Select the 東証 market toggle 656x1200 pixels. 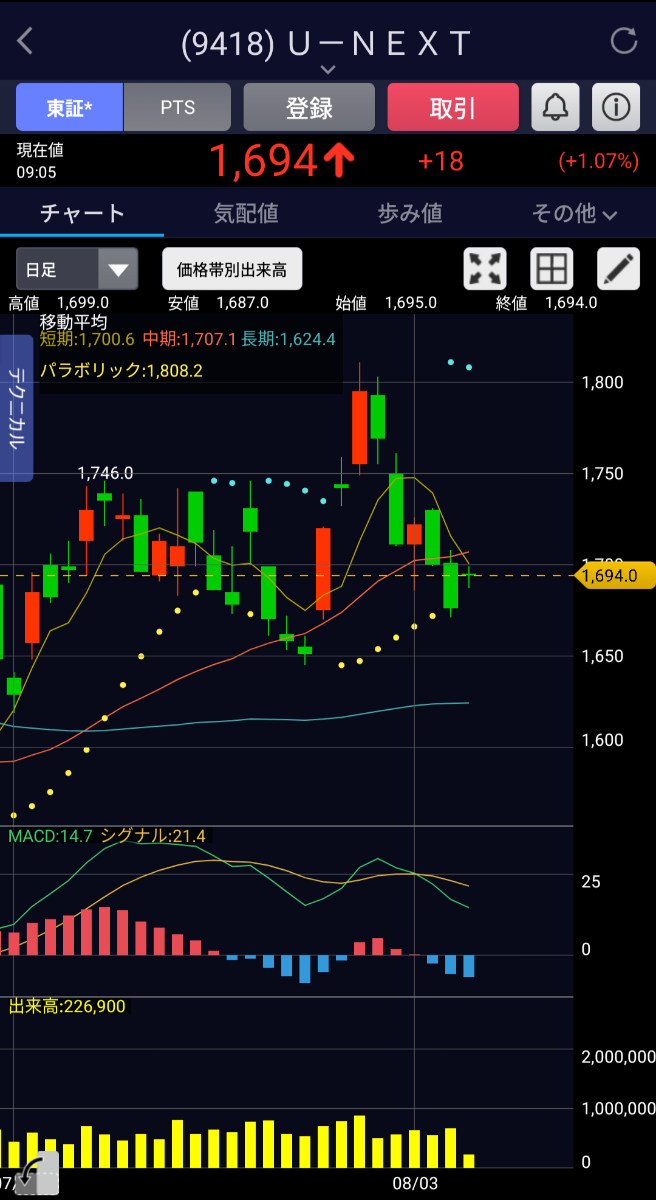pyautogui.click(x=69, y=107)
